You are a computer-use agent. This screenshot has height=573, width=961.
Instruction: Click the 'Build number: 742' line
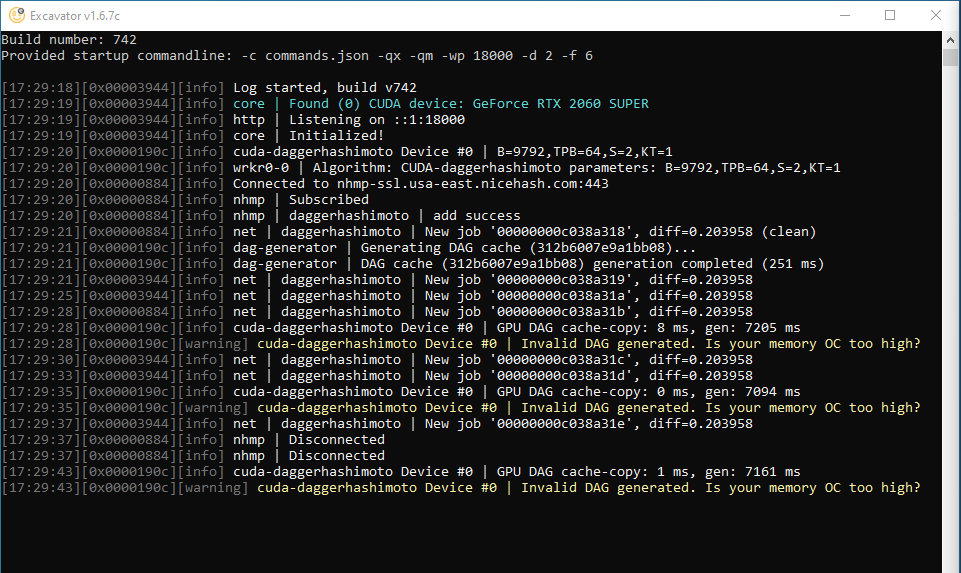69,40
